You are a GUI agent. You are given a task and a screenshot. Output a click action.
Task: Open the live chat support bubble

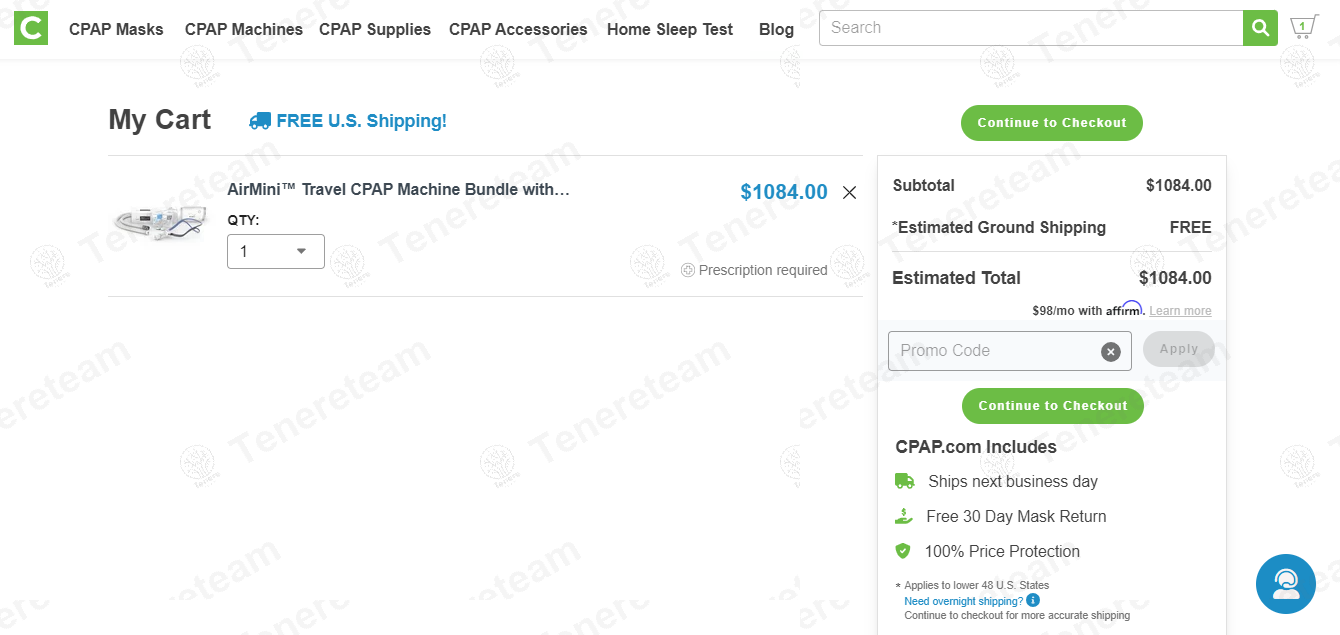pos(1285,584)
